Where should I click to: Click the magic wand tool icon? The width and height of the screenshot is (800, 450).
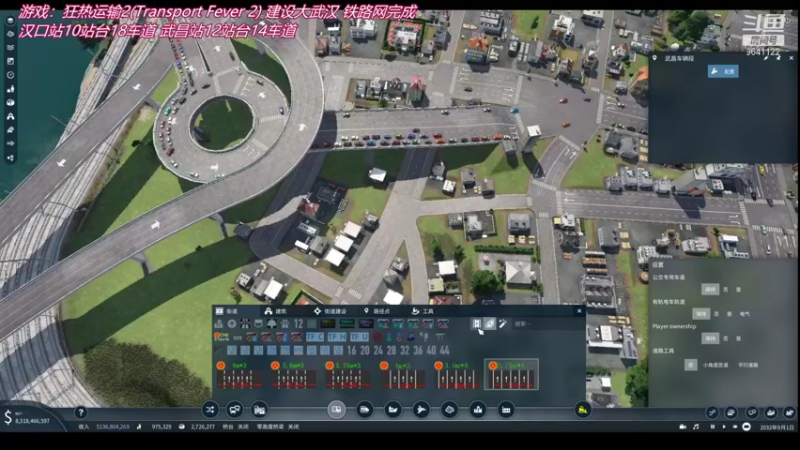pos(503,323)
